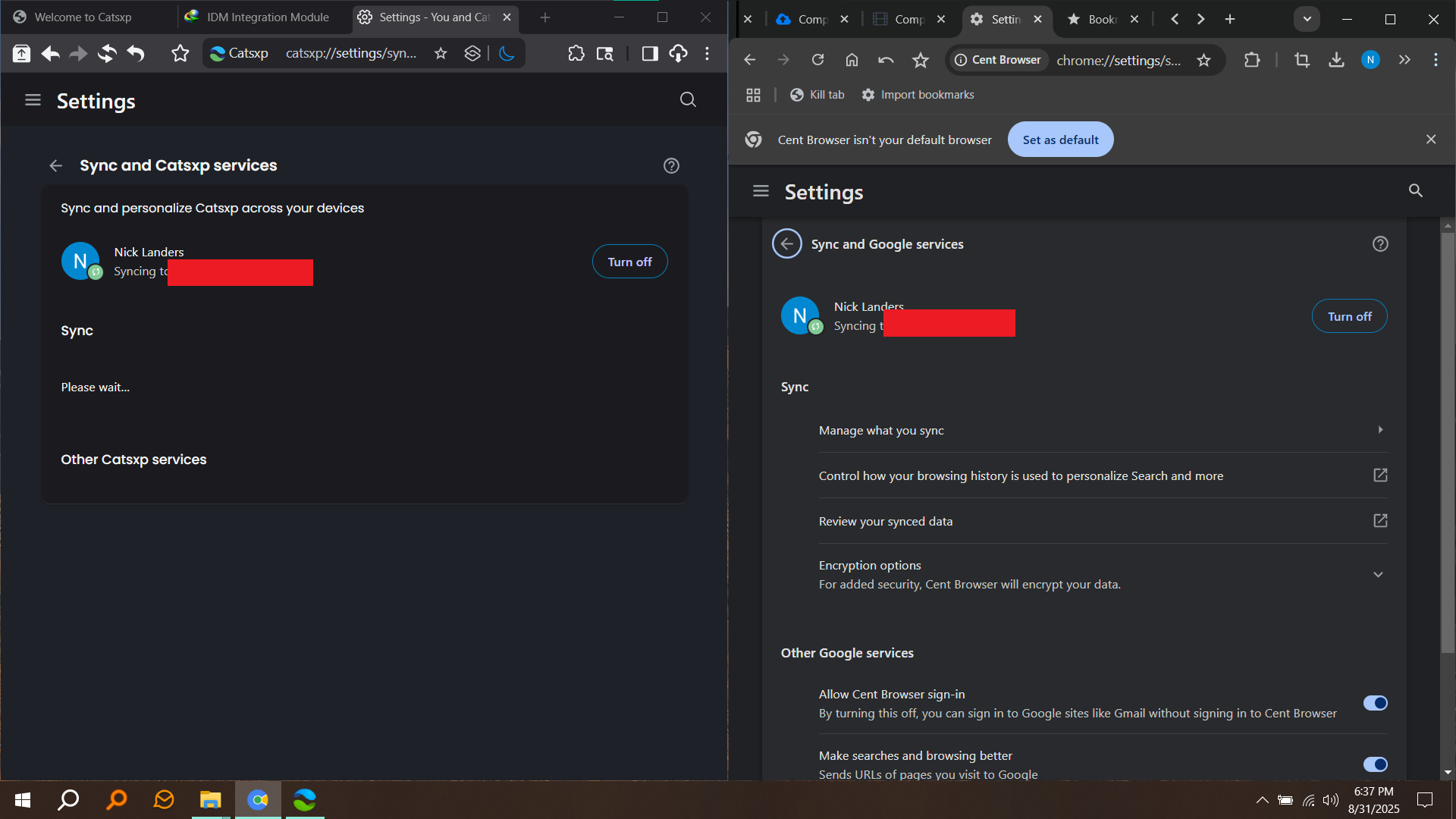The height and width of the screenshot is (819, 1456).
Task: Reload the page in Catsxp toolbar
Action: pos(107,53)
